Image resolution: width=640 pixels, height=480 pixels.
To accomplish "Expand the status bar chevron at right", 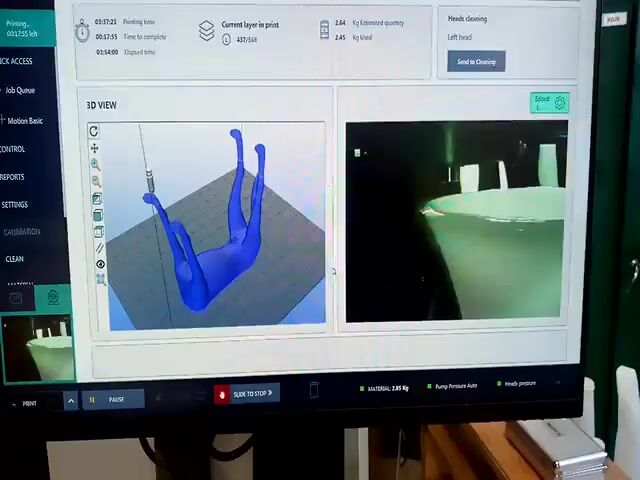I will click(558, 382).
